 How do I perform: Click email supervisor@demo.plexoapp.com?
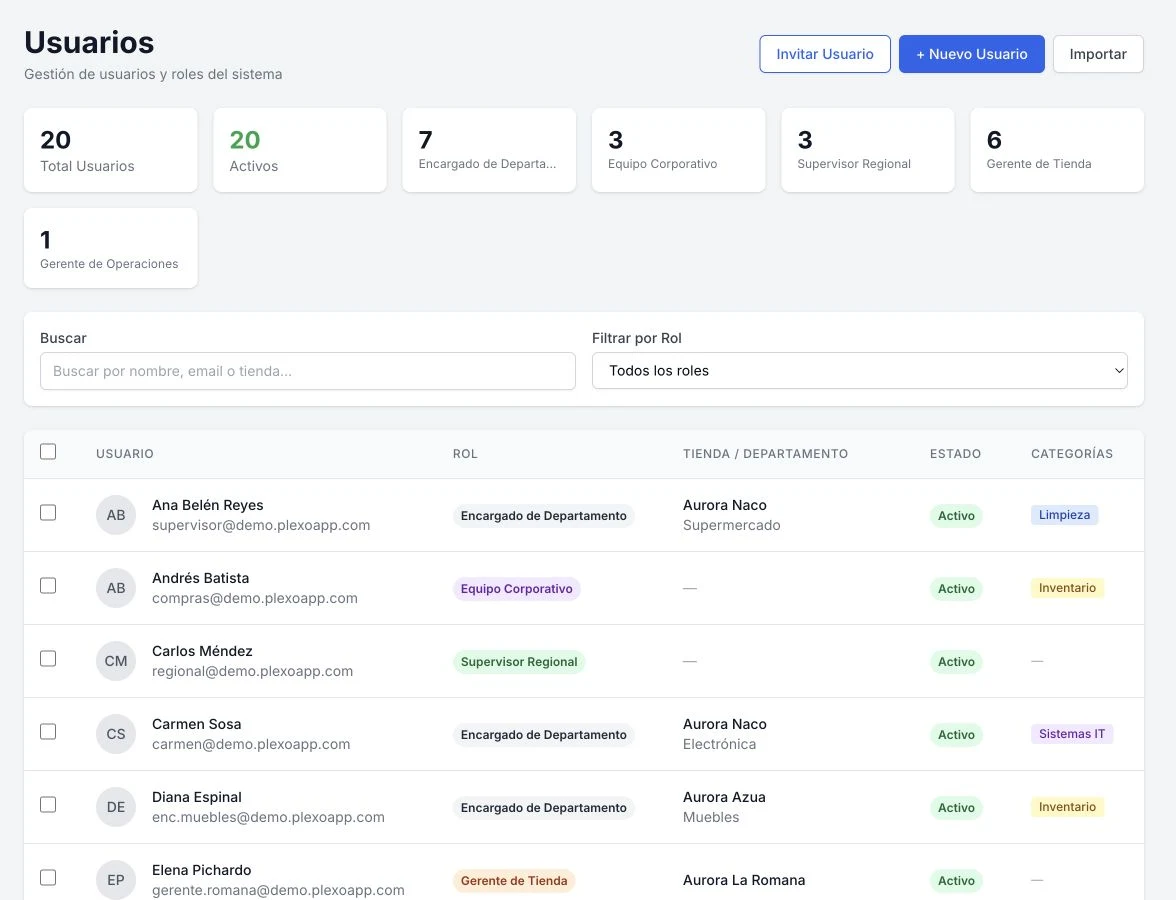click(x=261, y=526)
